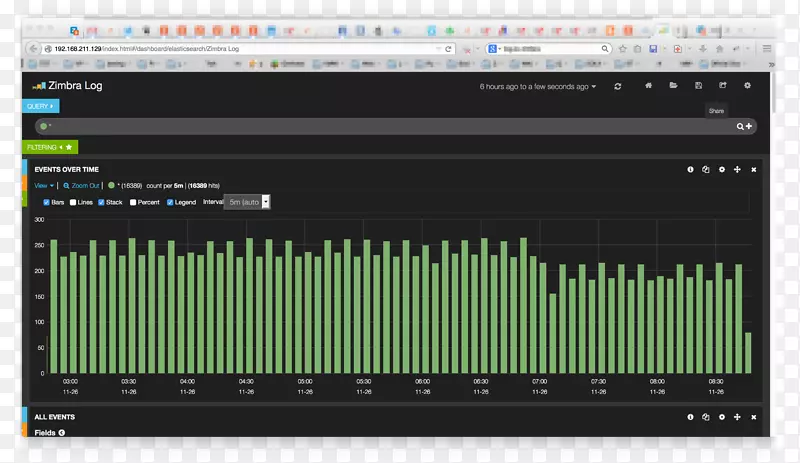Screen dimensions: 800x463
Task: Click the Share dashboard icon
Action: click(722, 87)
